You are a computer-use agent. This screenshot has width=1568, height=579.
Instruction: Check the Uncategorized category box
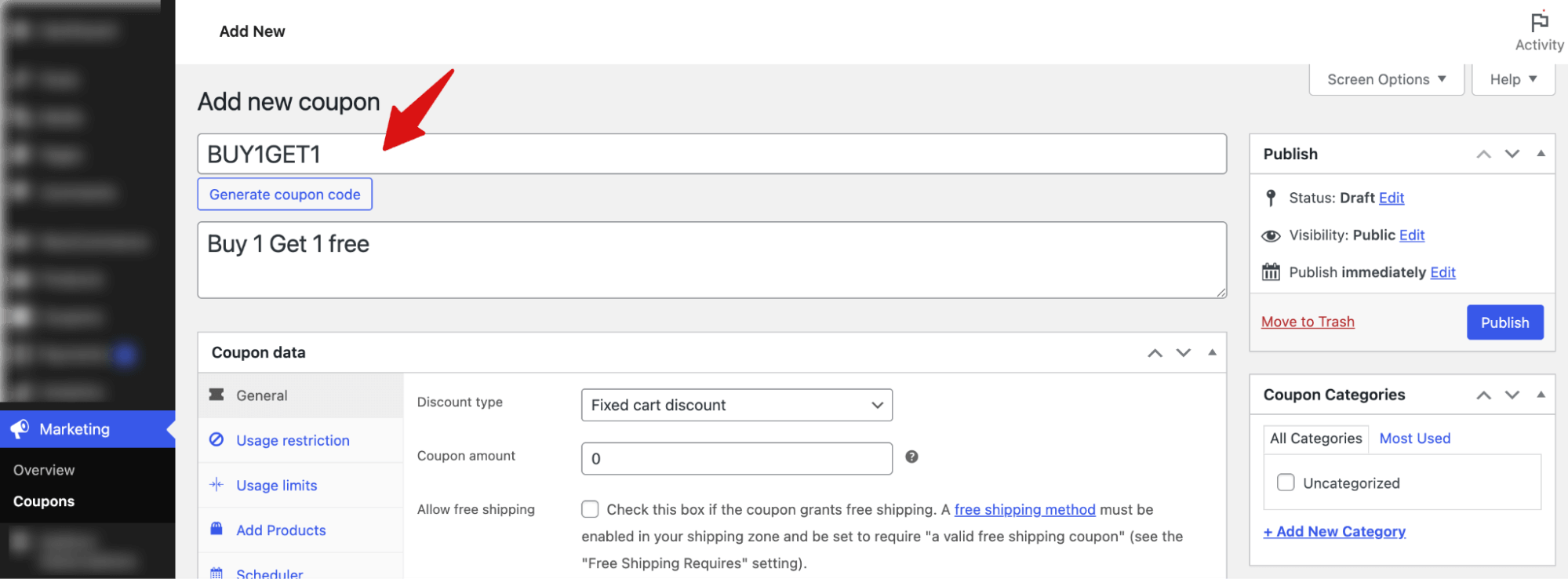coord(1286,482)
